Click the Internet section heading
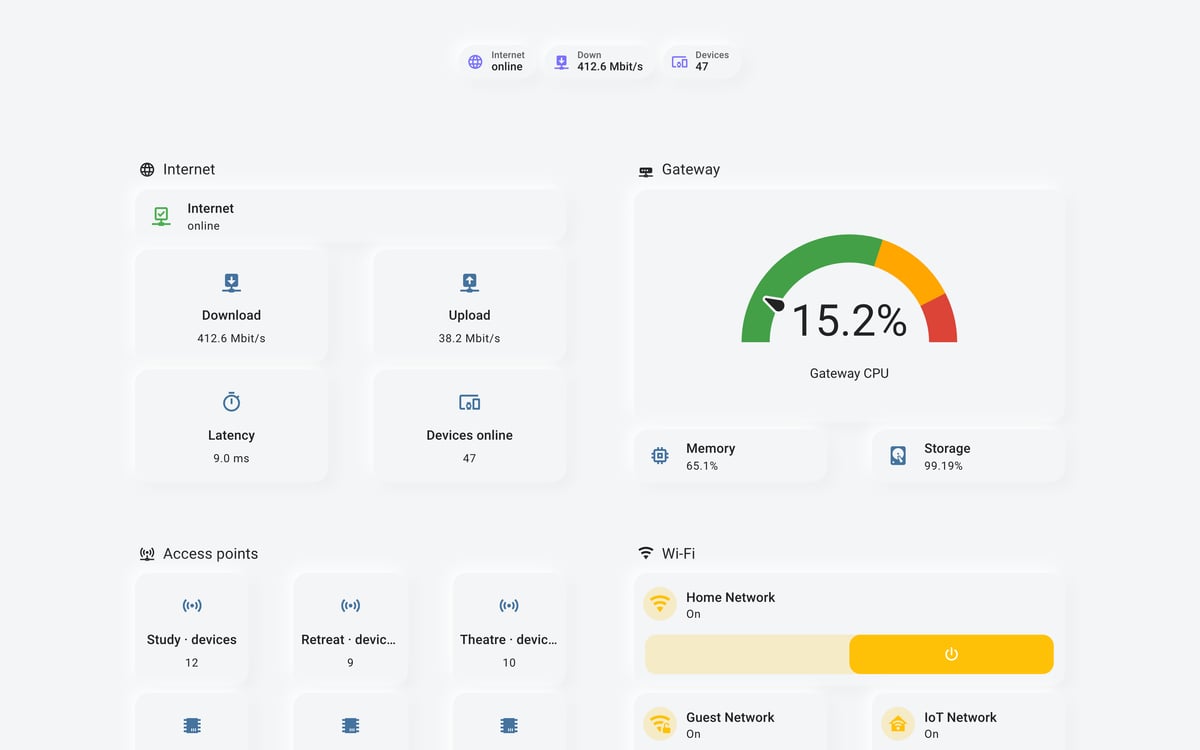Image resolution: width=1200 pixels, height=750 pixels. (189, 170)
